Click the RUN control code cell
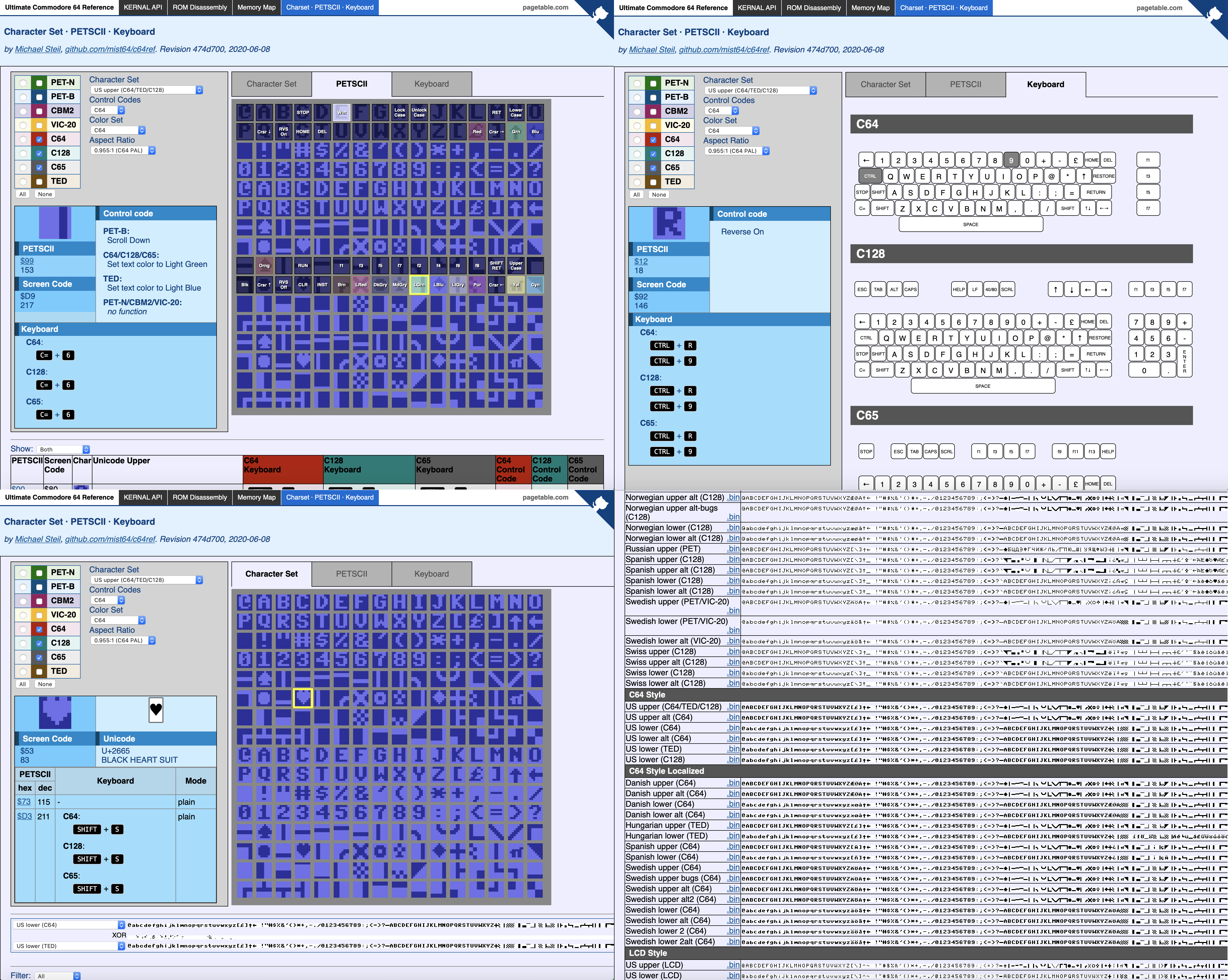Image resolution: width=1228 pixels, height=980 pixels. coord(302,265)
